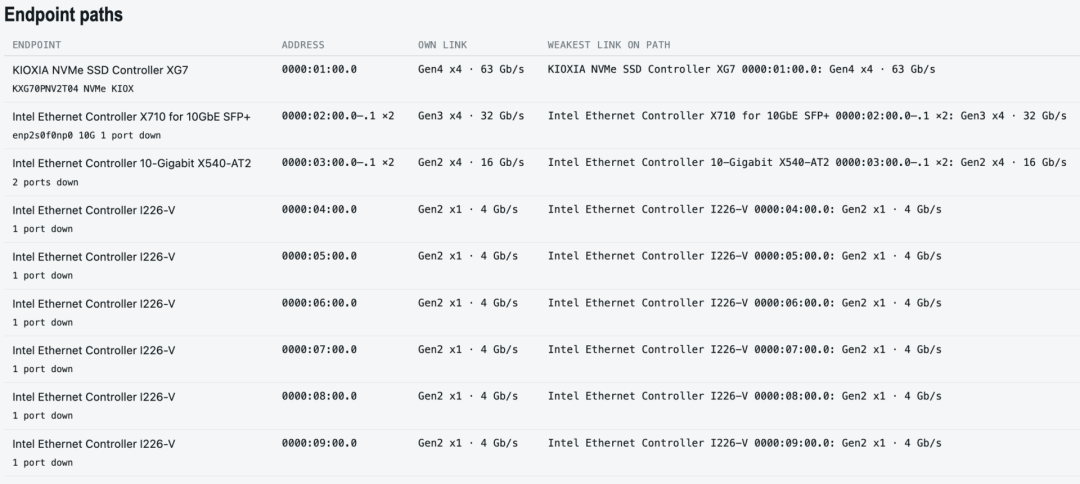This screenshot has width=1080, height=484.
Task: Click the ENDPOINT column header
Action: click(x=37, y=45)
